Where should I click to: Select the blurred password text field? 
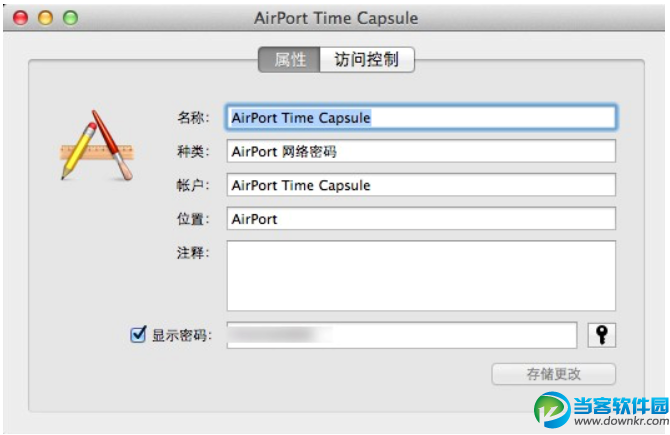point(401,335)
